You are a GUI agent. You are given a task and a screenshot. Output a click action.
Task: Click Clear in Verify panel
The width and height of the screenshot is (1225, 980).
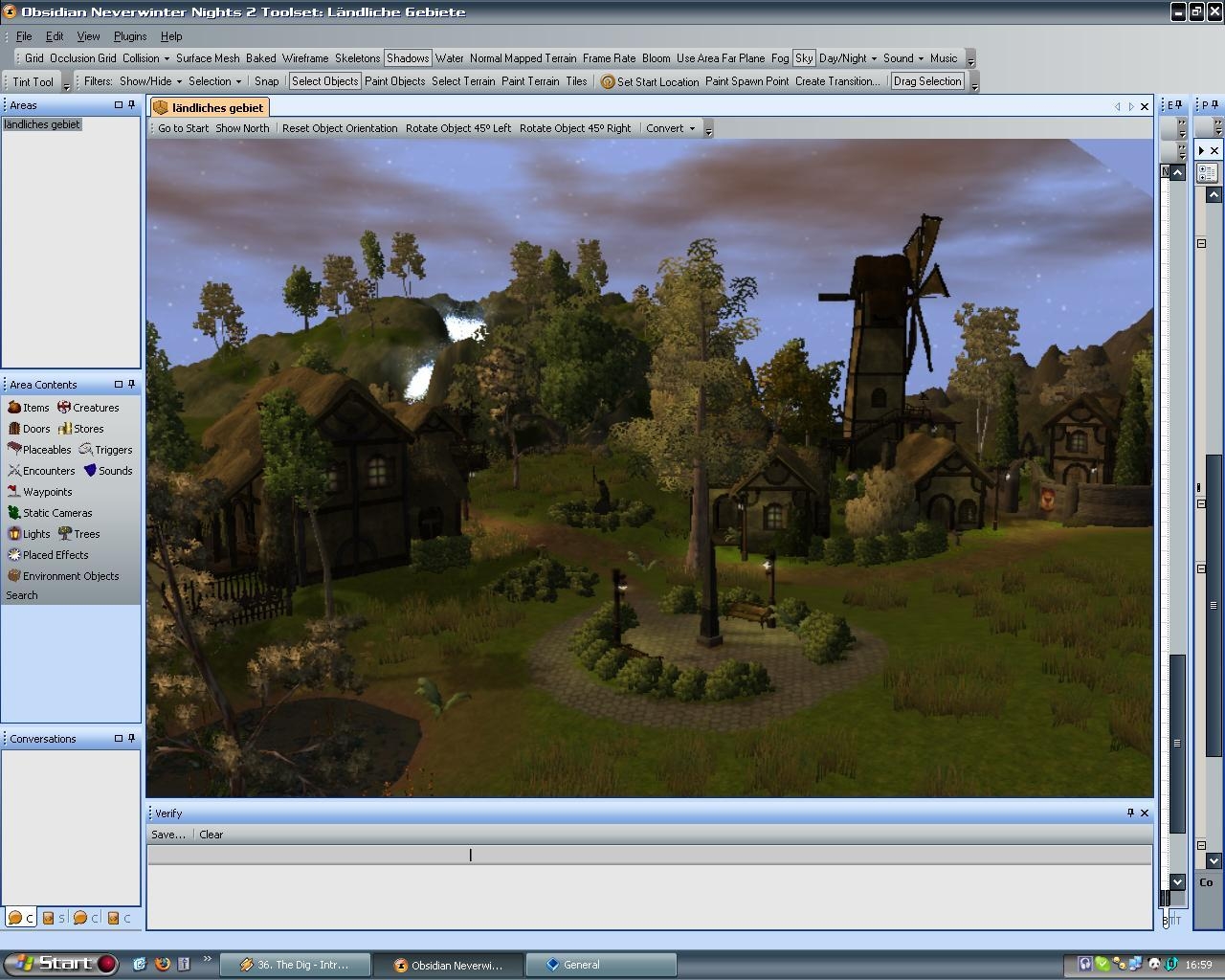(x=211, y=835)
